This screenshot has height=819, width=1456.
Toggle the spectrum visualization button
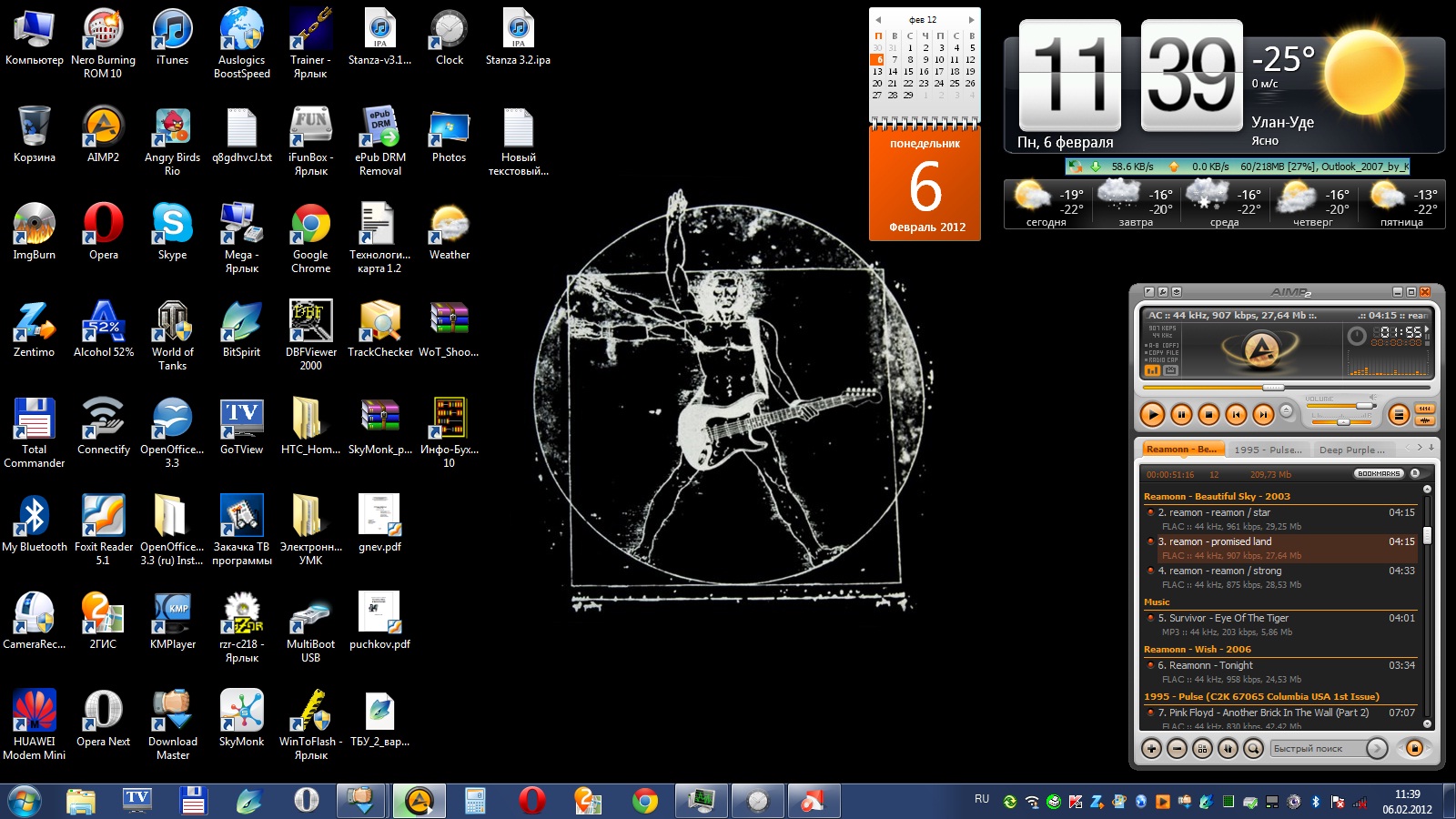point(1153,370)
